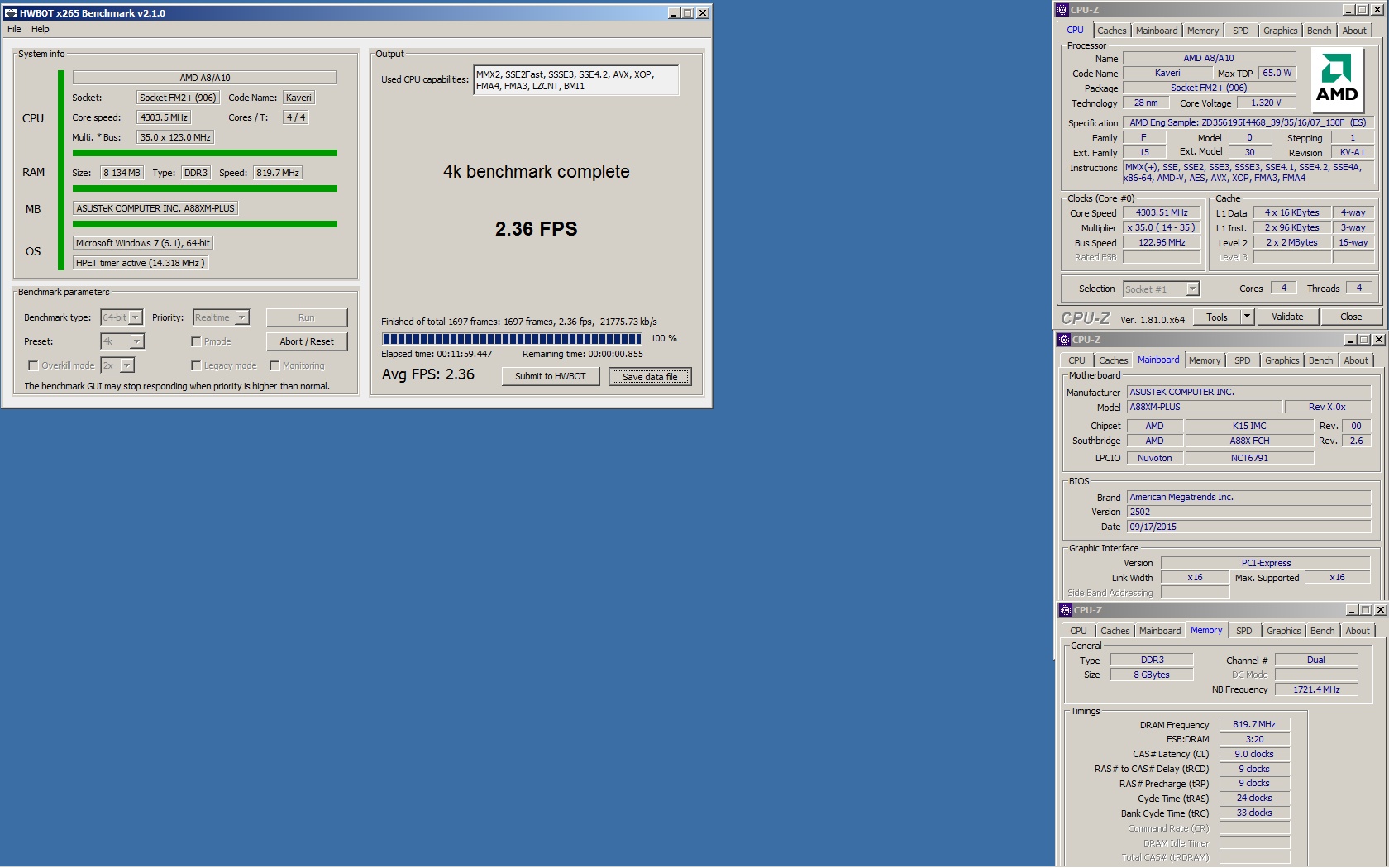The height and width of the screenshot is (868, 1389).
Task: Enable the Monitoring checkbox
Action: pyautogui.click(x=274, y=365)
